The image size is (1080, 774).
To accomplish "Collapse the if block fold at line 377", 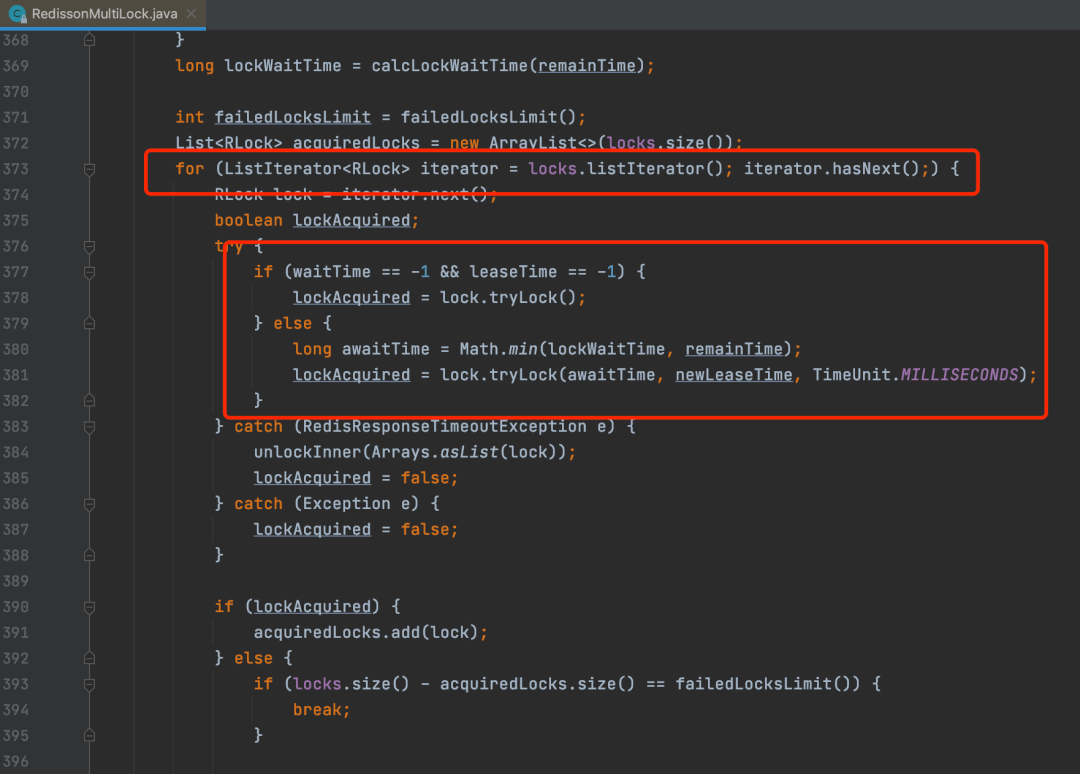I will click(90, 272).
